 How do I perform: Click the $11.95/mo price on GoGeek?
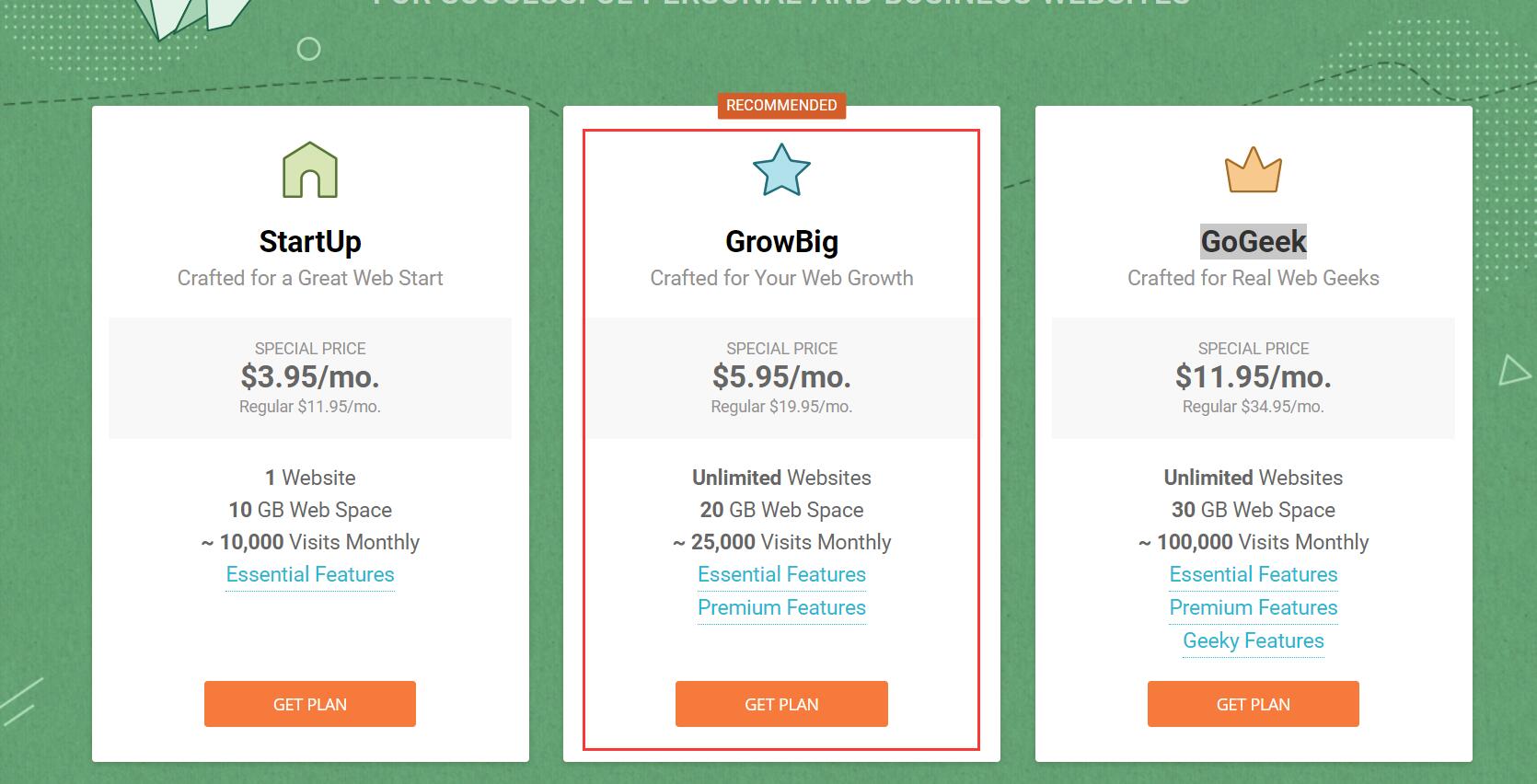point(1254,376)
